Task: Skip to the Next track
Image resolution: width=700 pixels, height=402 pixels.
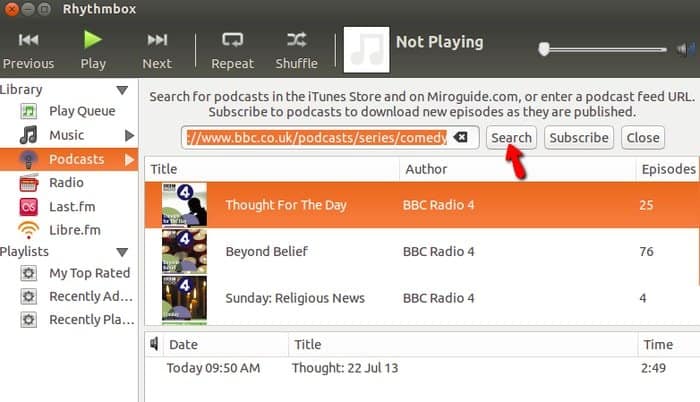Action: (157, 50)
